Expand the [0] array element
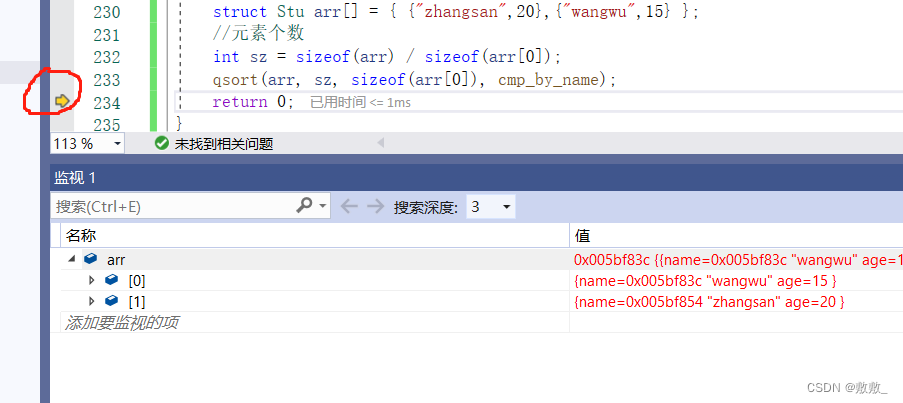 click(x=91, y=280)
